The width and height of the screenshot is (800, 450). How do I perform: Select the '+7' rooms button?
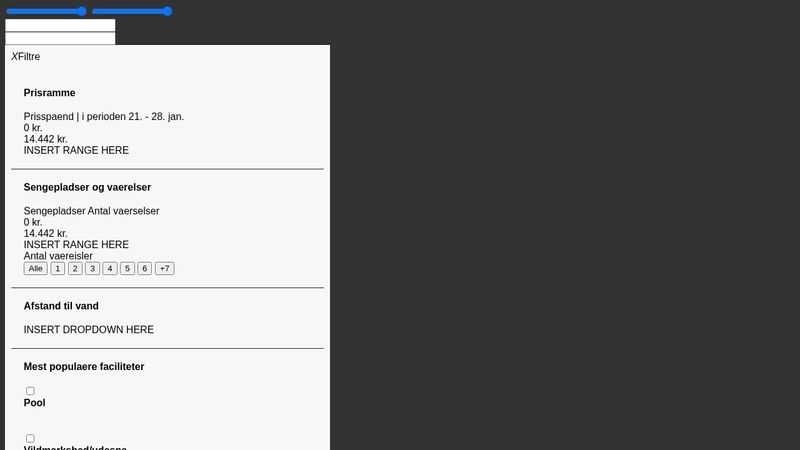pos(164,268)
